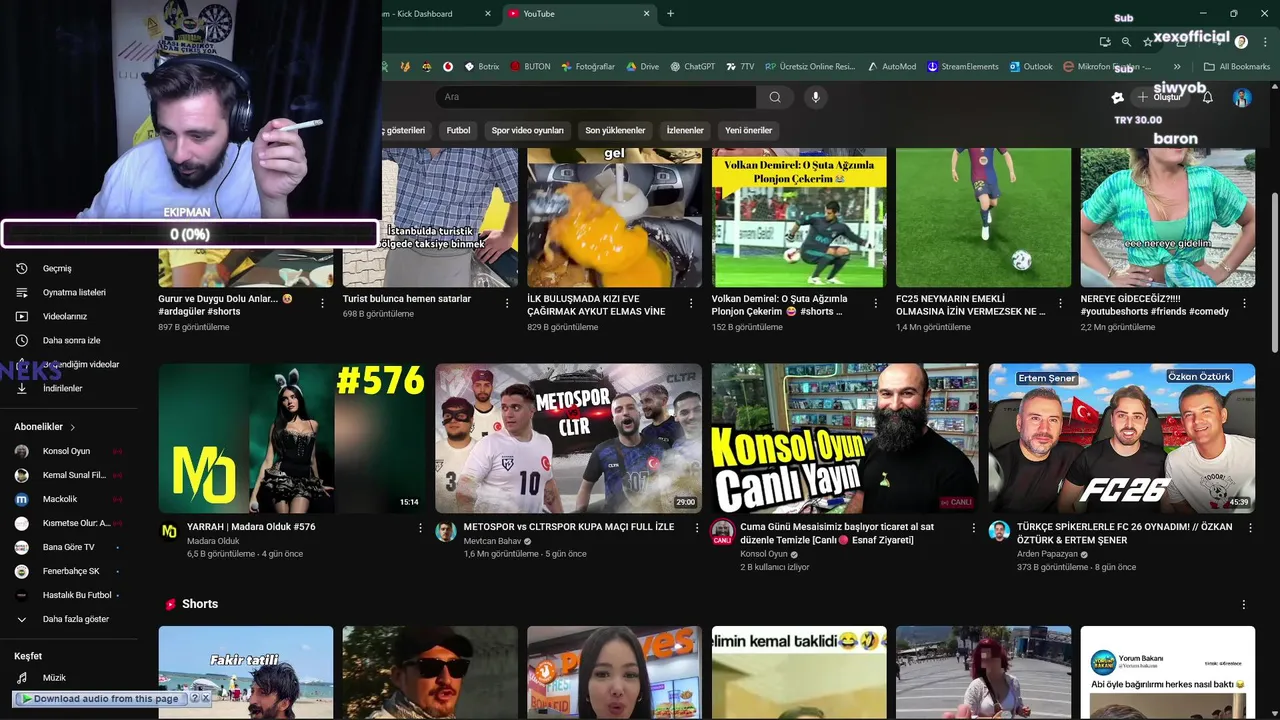Open METOSPOR vs CLTRSPOR video thumbnail

(x=568, y=438)
